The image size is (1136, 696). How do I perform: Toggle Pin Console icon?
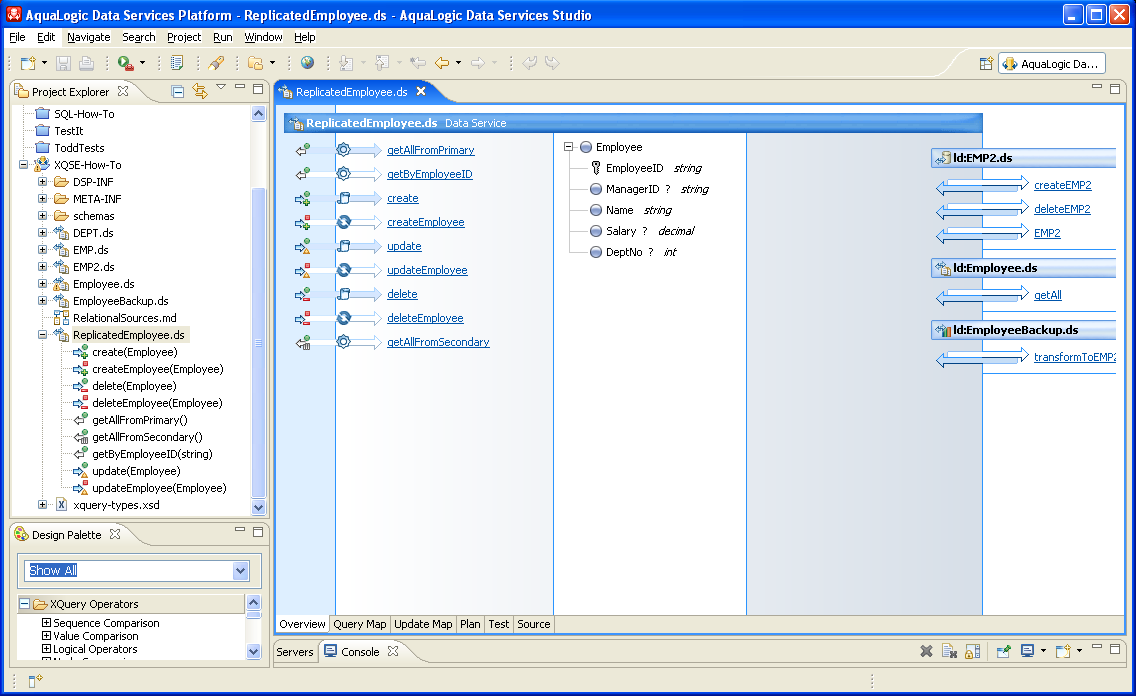point(1003,651)
